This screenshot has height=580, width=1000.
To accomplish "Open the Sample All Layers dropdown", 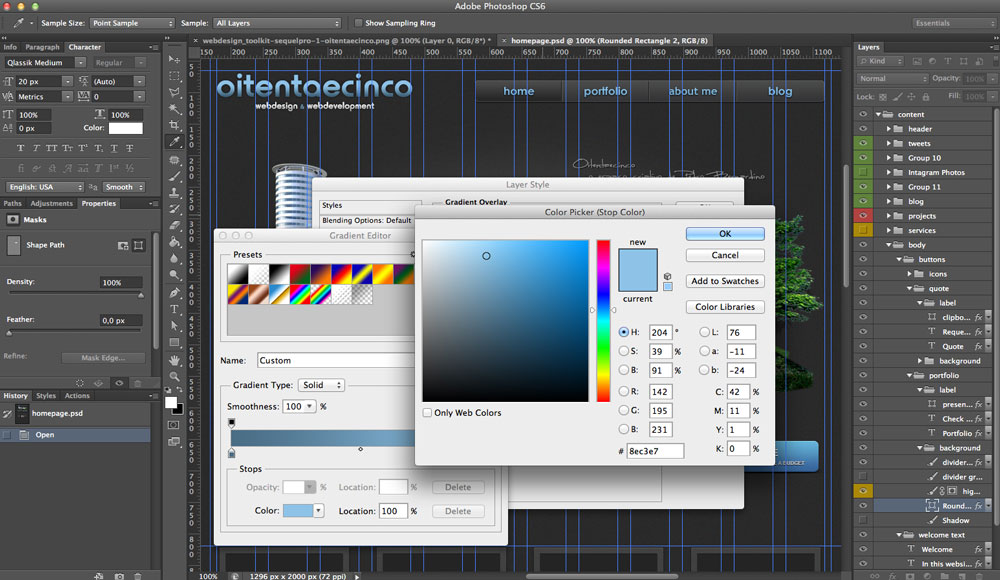I will click(x=277, y=23).
